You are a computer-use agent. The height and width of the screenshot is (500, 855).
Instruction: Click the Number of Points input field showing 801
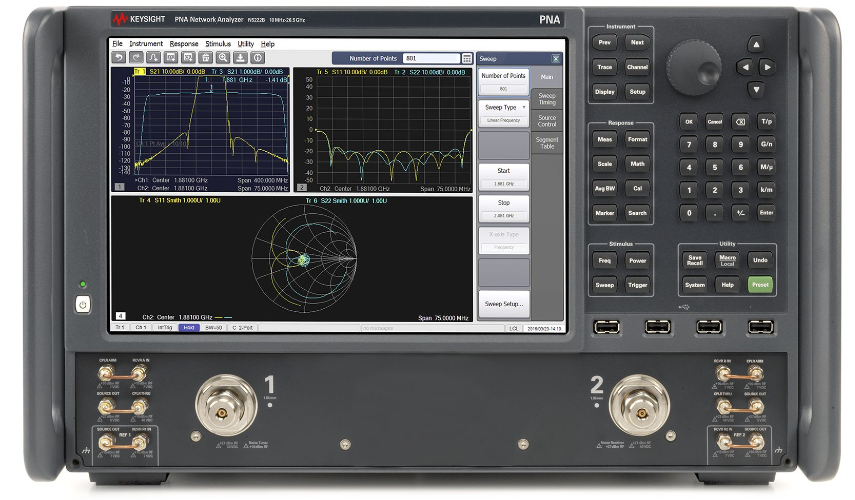431,58
